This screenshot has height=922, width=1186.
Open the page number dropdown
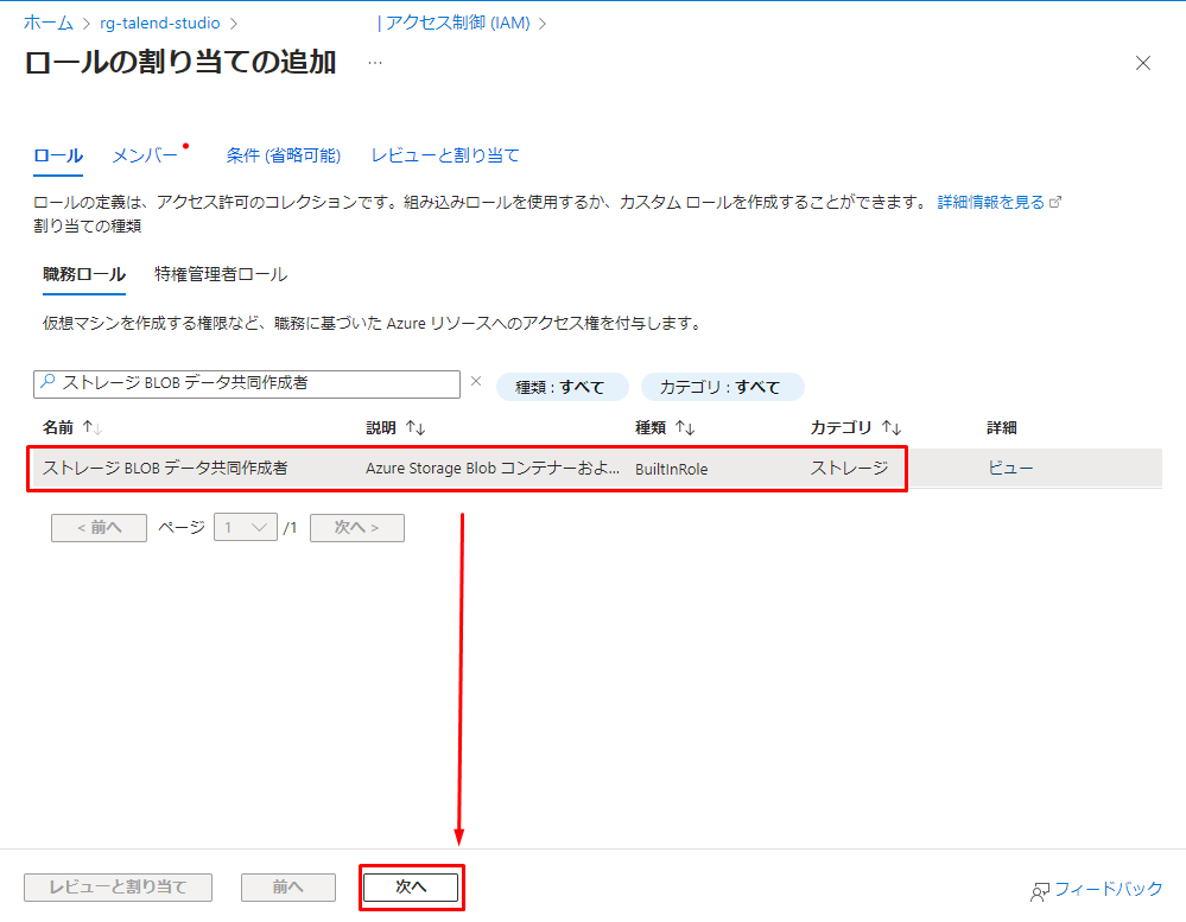coord(245,527)
